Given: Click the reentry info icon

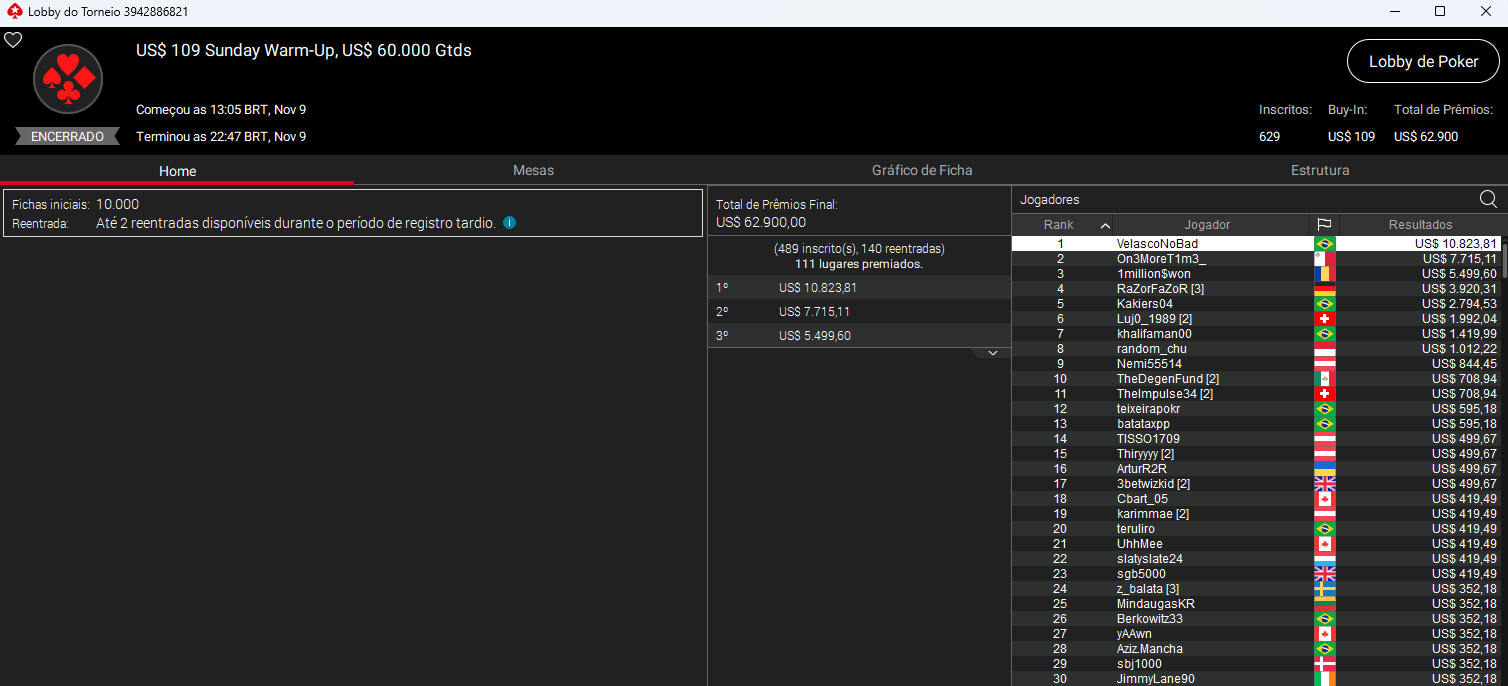Looking at the screenshot, I should click(x=509, y=222).
